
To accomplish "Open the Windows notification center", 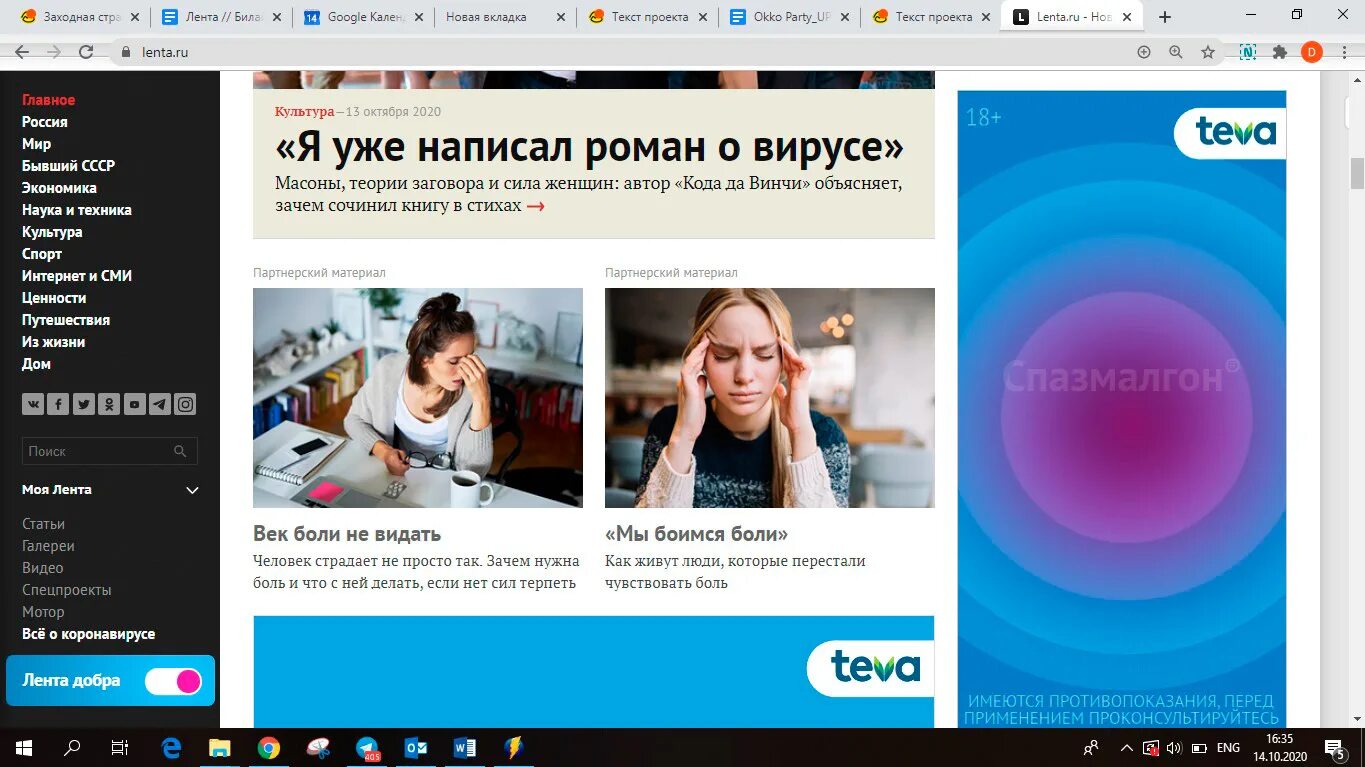I will tap(1335, 747).
